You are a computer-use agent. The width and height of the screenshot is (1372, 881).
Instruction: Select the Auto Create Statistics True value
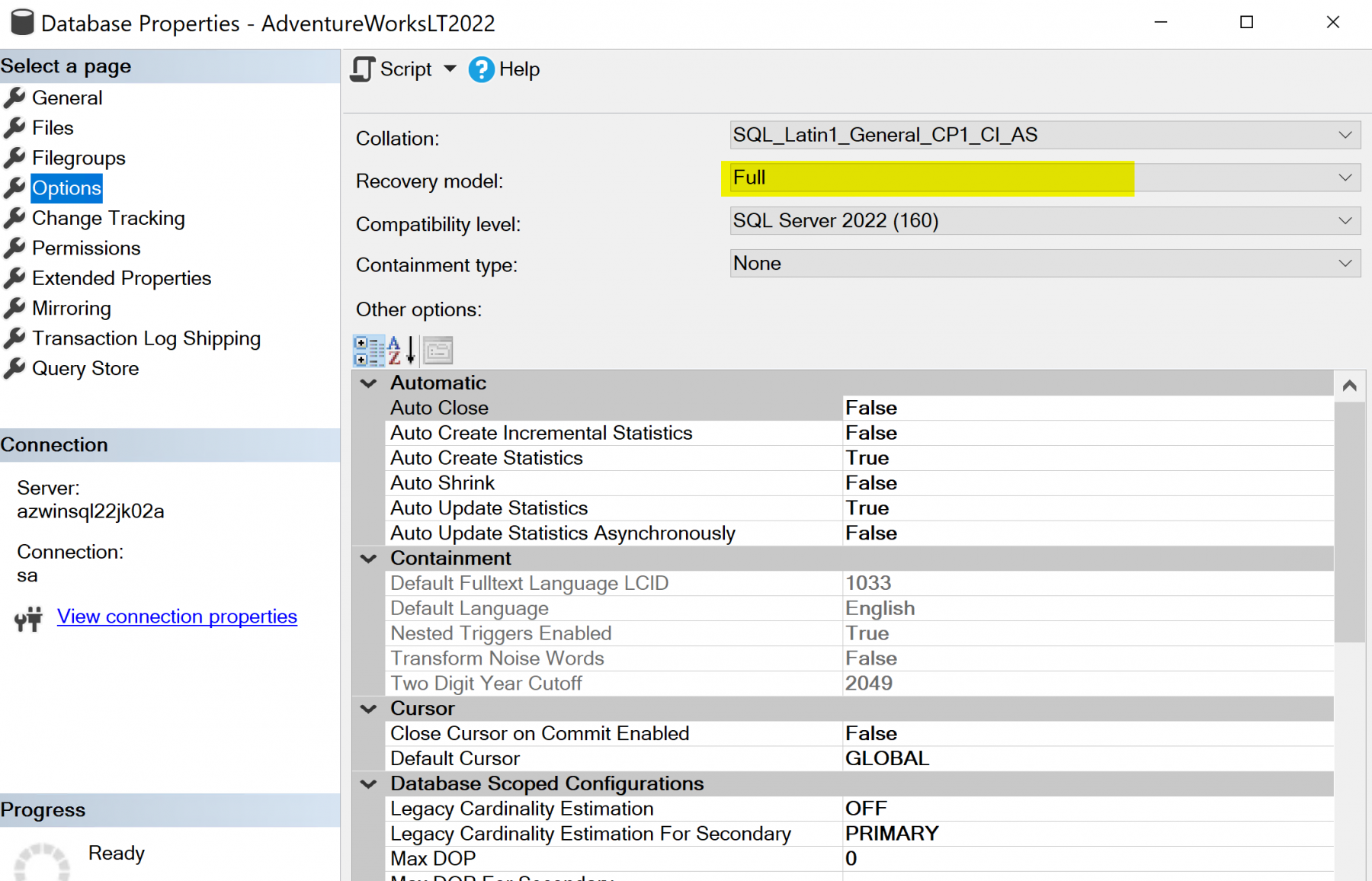click(x=1088, y=458)
